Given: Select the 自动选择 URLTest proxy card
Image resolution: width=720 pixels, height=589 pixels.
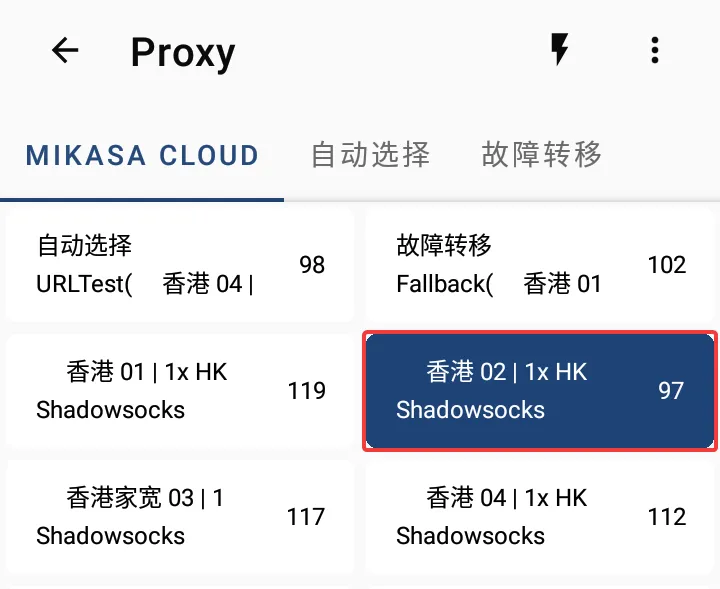Looking at the screenshot, I should pyautogui.click(x=180, y=264).
